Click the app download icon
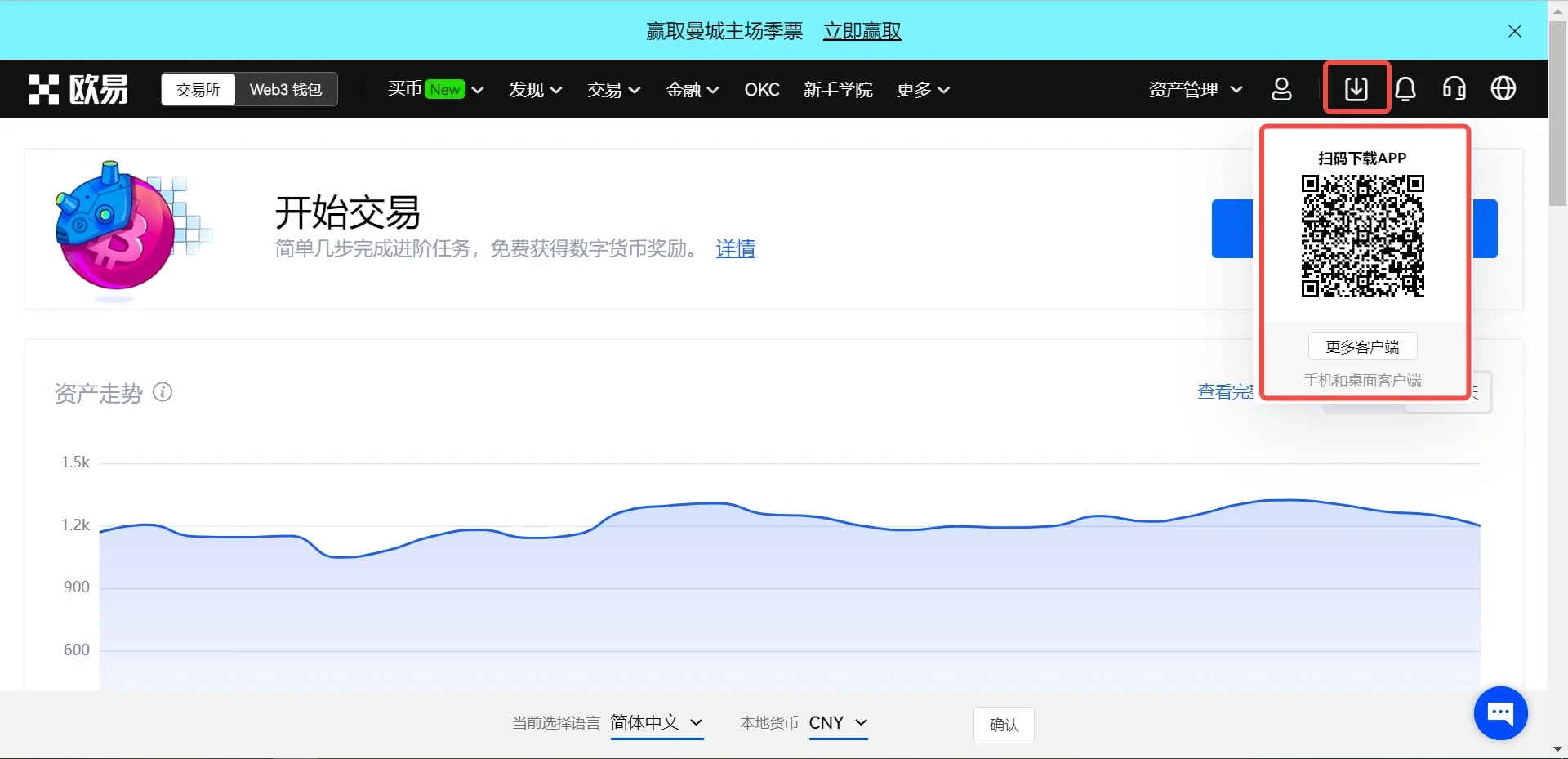1568x759 pixels. tap(1356, 88)
